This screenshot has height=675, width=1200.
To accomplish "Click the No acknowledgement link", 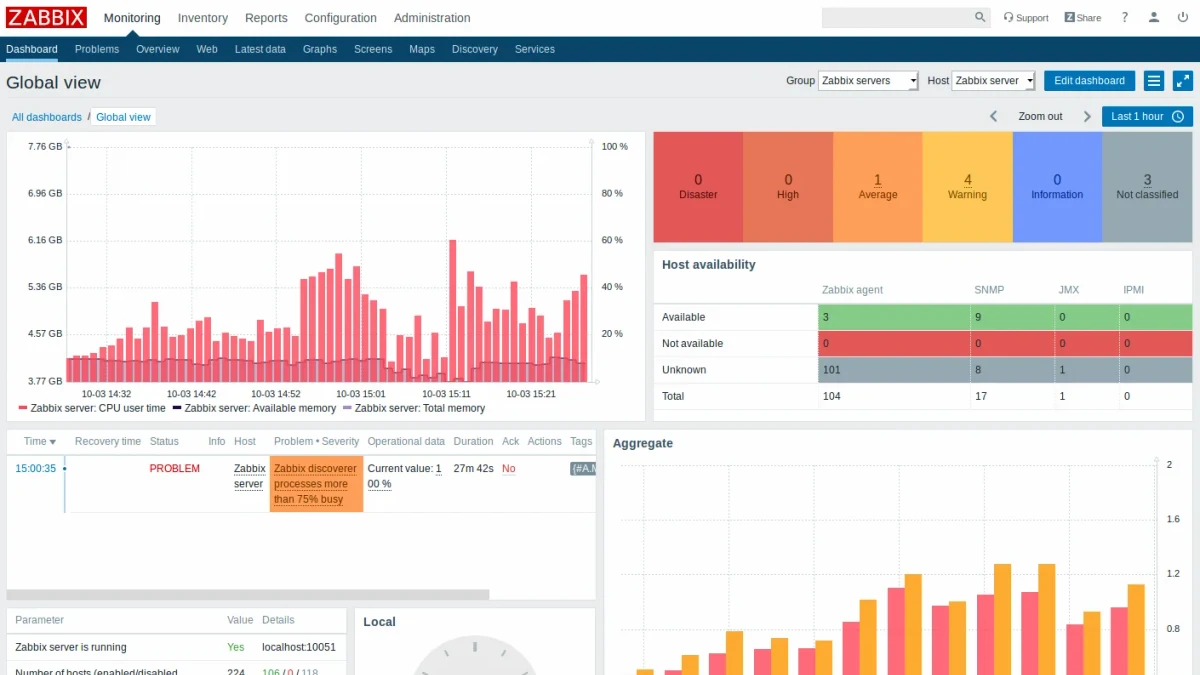I will pos(509,468).
